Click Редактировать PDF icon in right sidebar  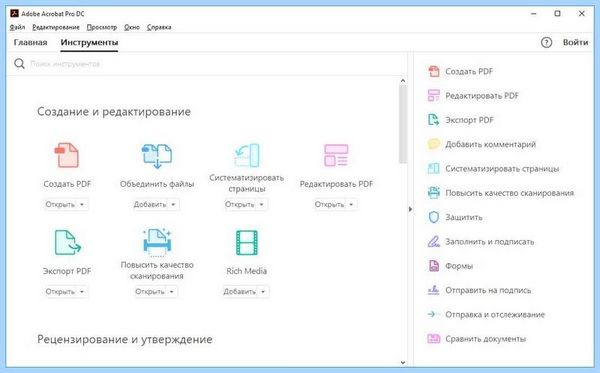(434, 96)
